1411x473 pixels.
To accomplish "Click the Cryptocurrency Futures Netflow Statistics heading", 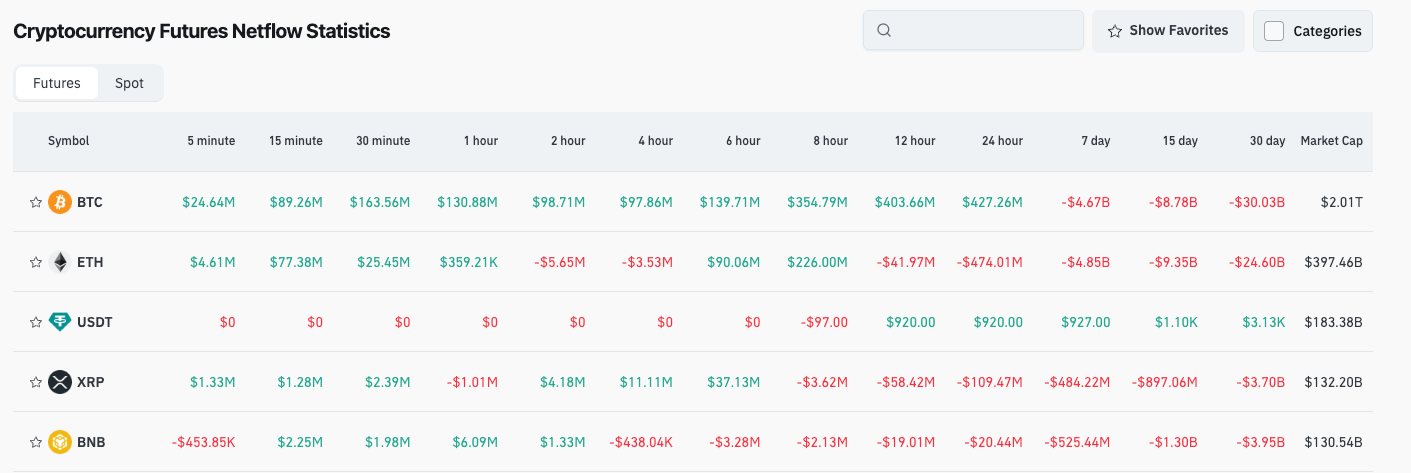I will [x=201, y=31].
